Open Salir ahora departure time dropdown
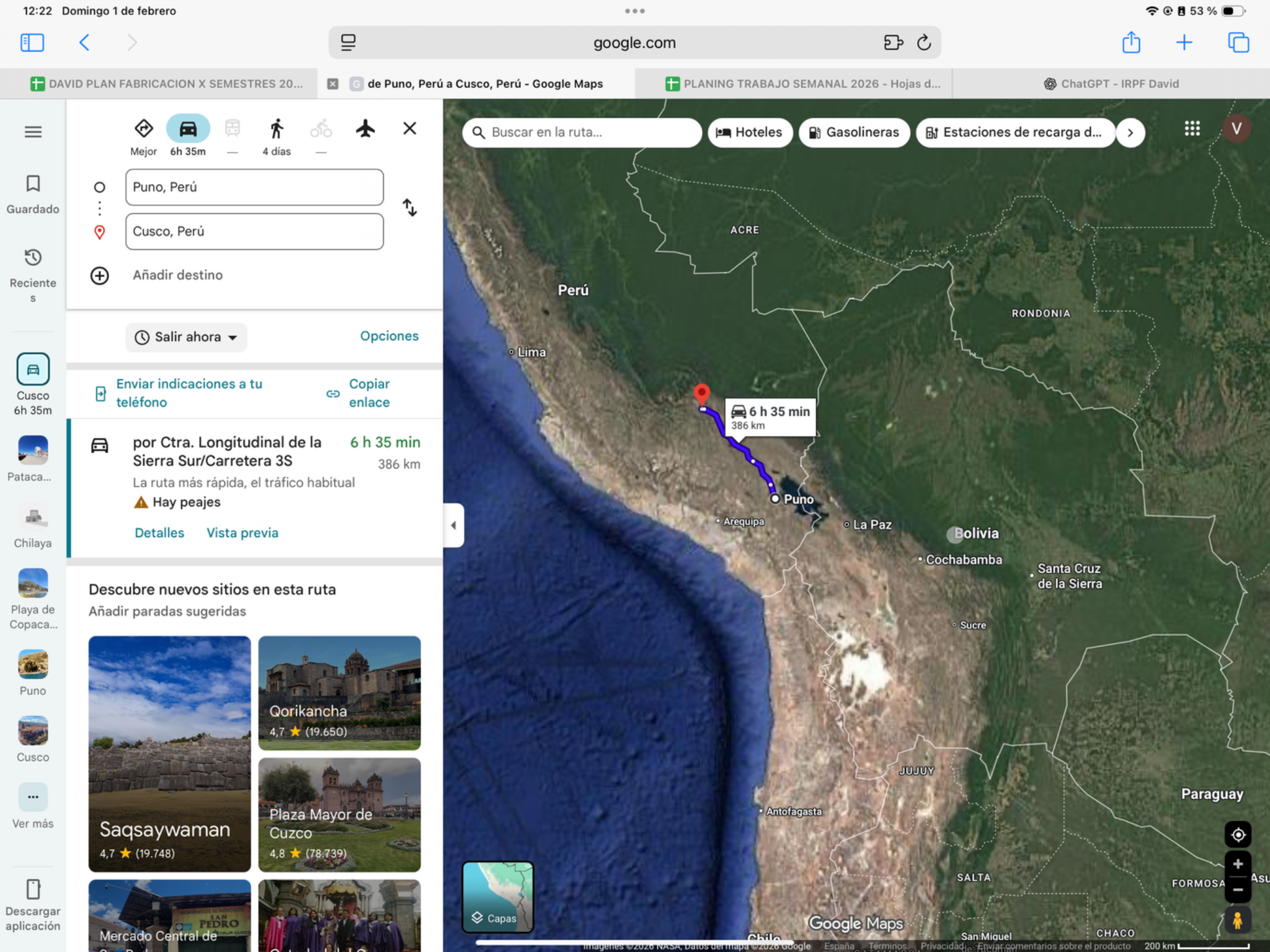 pos(186,337)
